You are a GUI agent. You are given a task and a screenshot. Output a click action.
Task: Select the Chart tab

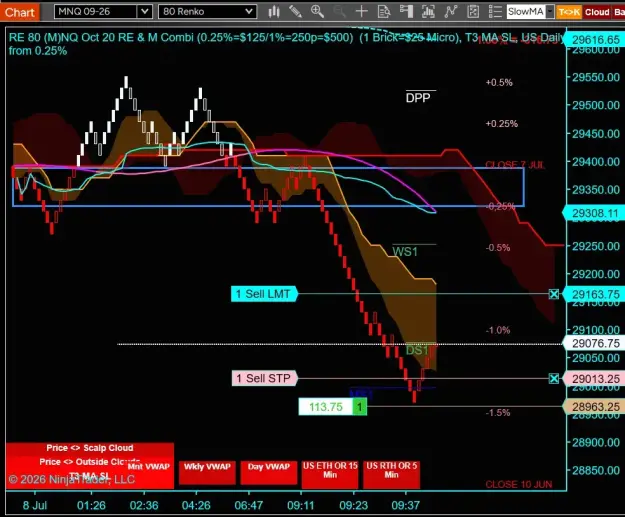click(20, 12)
